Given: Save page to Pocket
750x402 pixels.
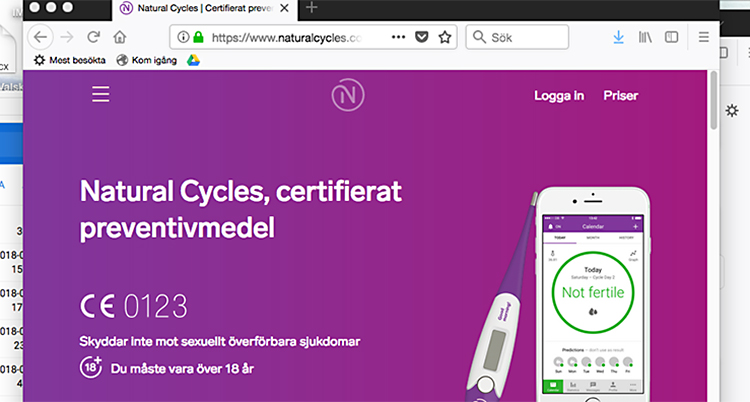Looking at the screenshot, I should click(x=421, y=37).
